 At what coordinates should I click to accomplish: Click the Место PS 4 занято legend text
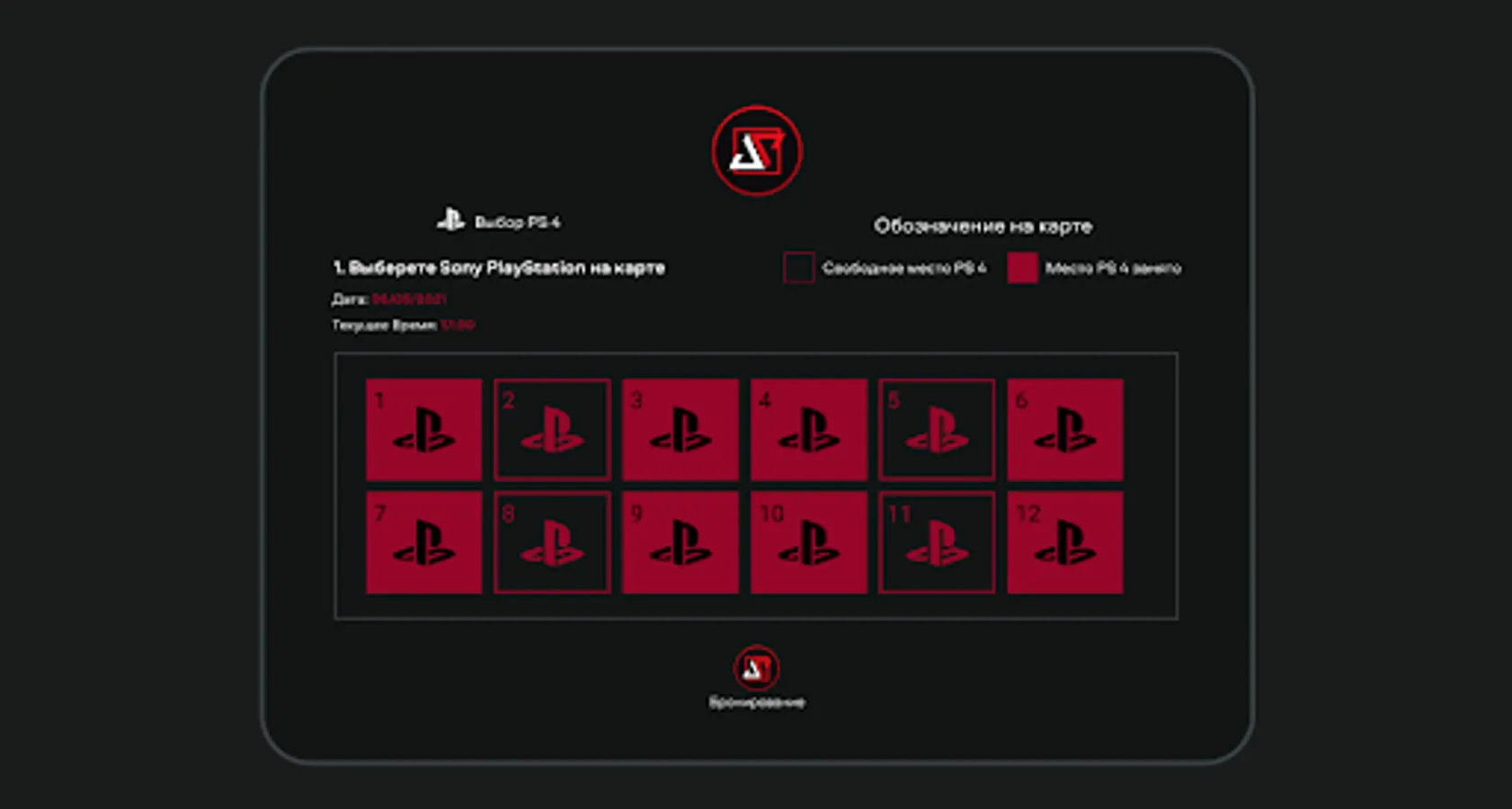tap(1114, 268)
